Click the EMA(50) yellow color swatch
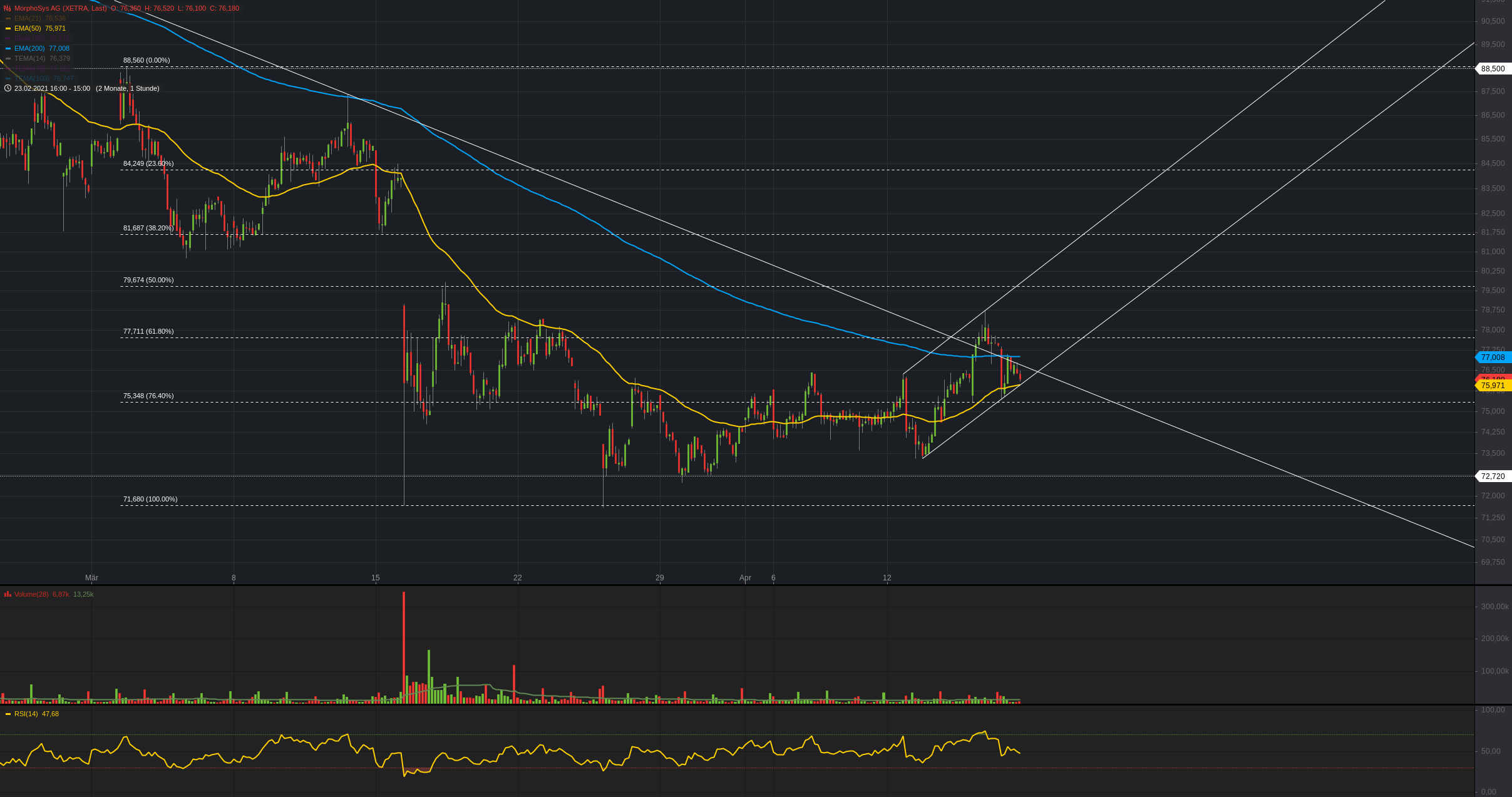The width and height of the screenshot is (1512, 797). tap(8, 28)
